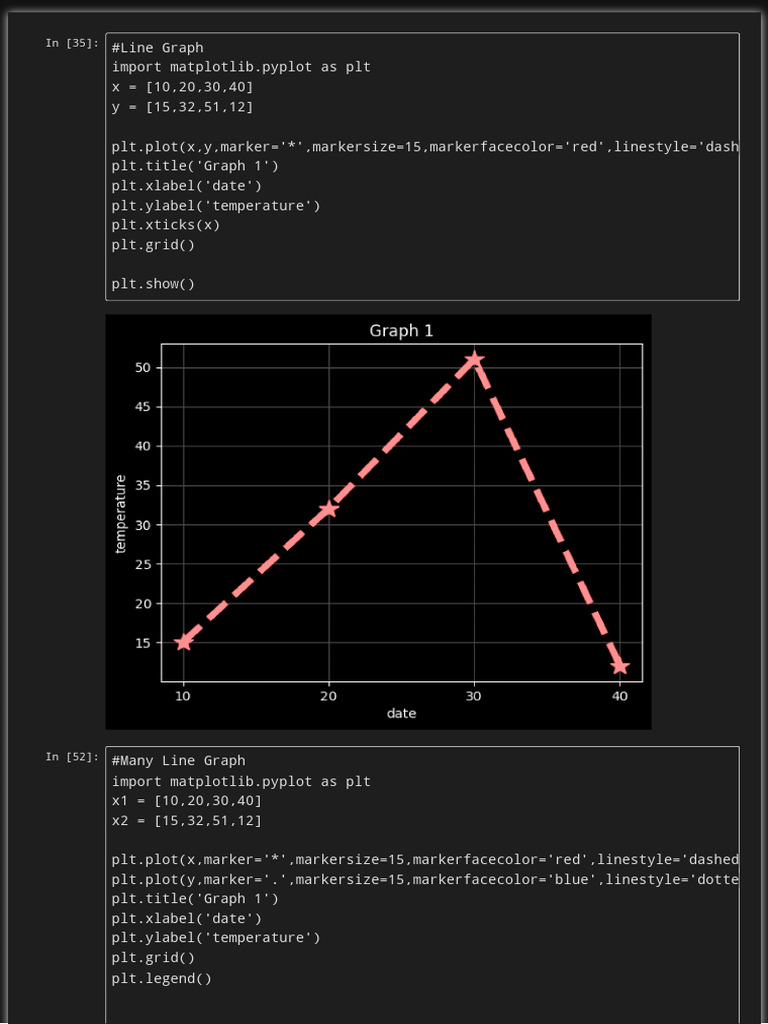Click plt.title('Graph 1') in cell 35
Image resolution: width=768 pixels, height=1024 pixels.
[x=195, y=166]
